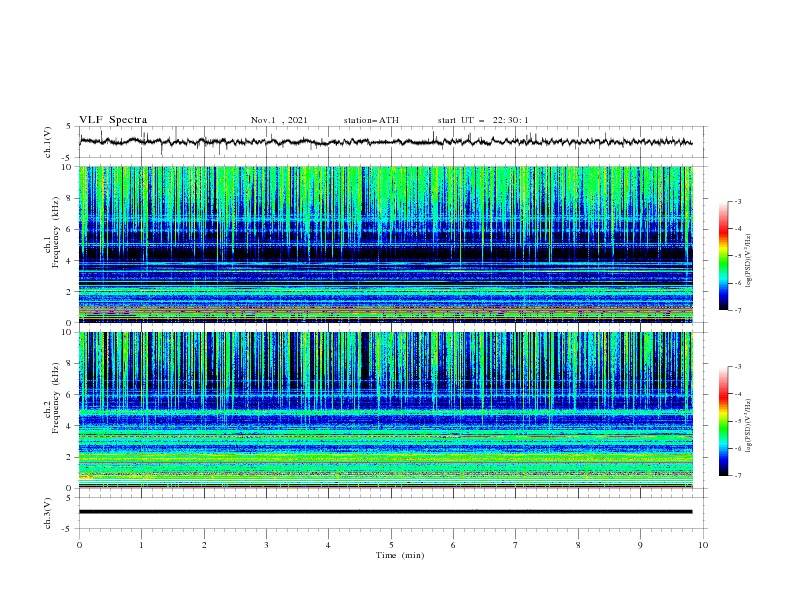The width and height of the screenshot is (792, 612).
Task: Click the "ch.2 Frequency (kHz)" axis label
Action: click(52, 398)
